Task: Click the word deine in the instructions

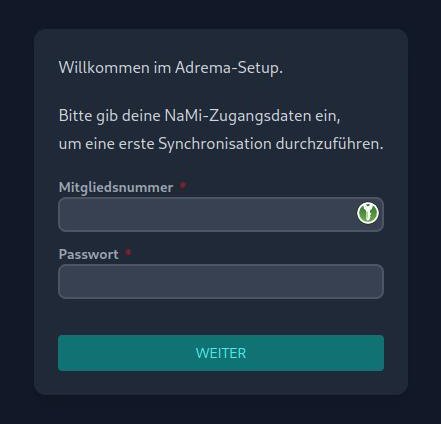Action: (x=141, y=116)
